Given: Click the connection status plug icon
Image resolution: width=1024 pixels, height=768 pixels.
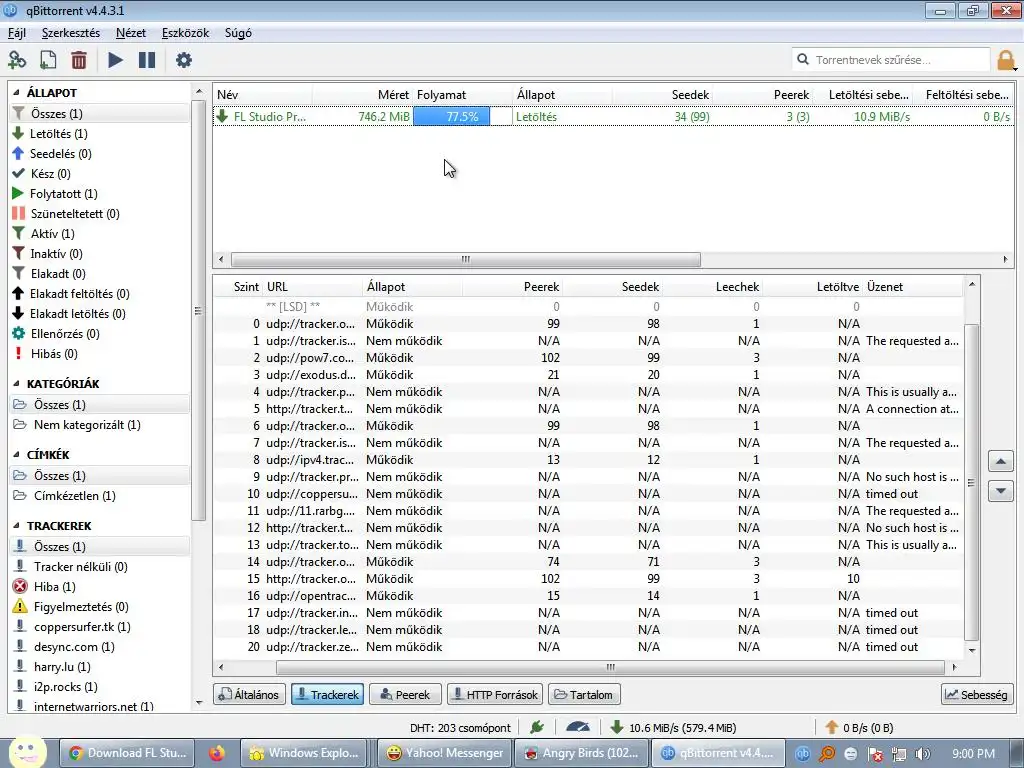Looking at the screenshot, I should [x=537, y=728].
